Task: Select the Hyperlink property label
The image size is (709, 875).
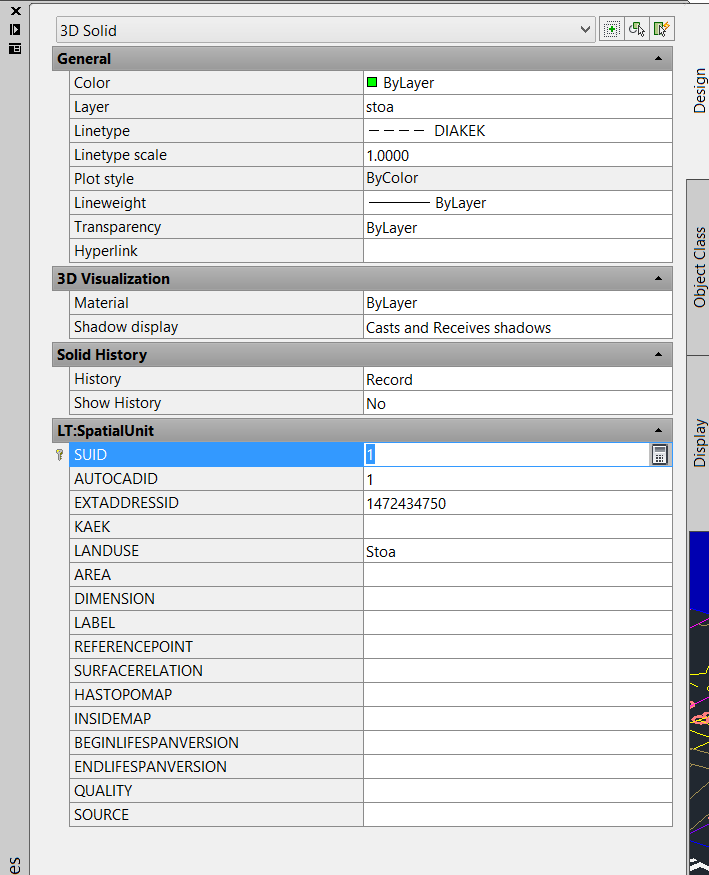Action: click(x=106, y=251)
